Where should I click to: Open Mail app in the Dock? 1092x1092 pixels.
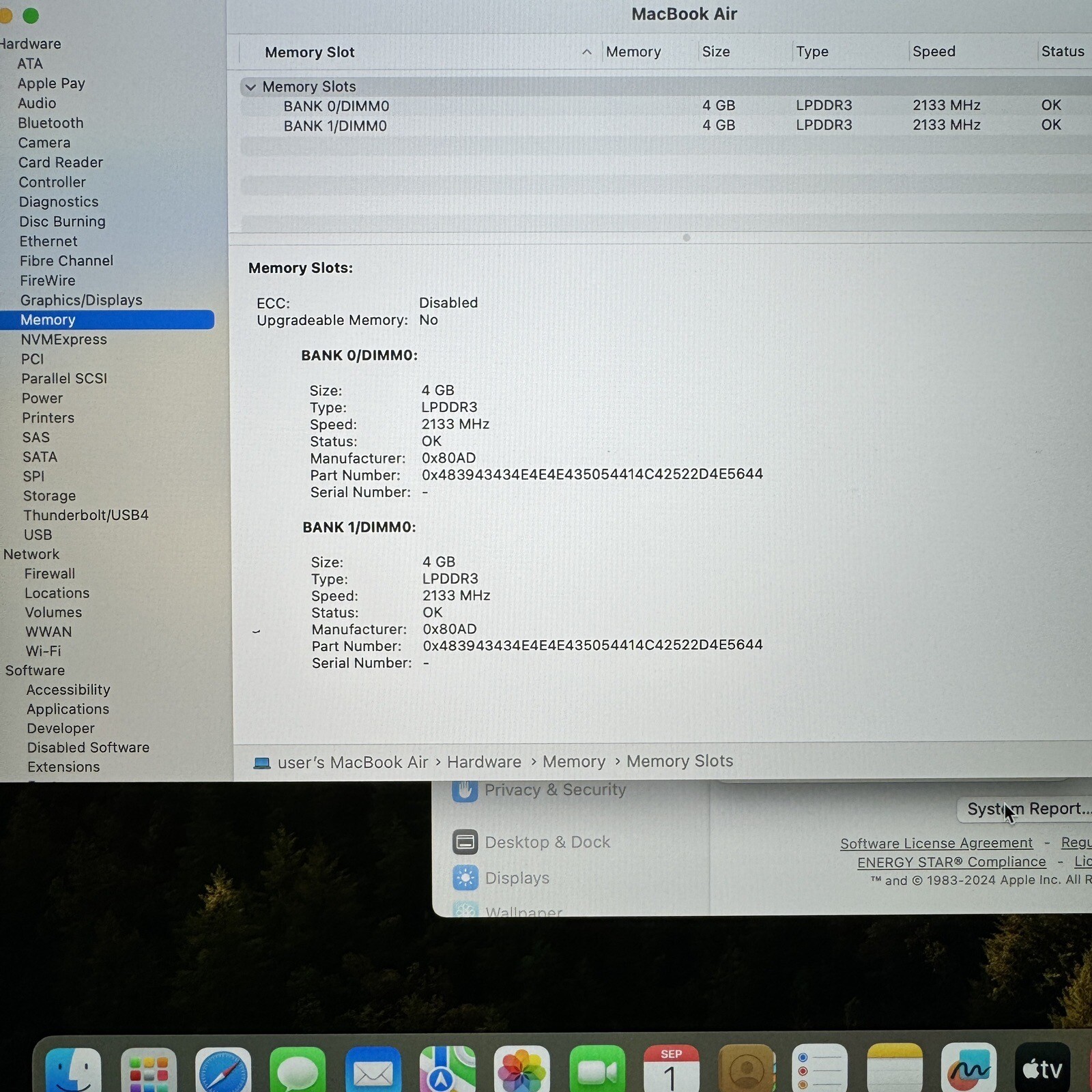coord(373,1069)
